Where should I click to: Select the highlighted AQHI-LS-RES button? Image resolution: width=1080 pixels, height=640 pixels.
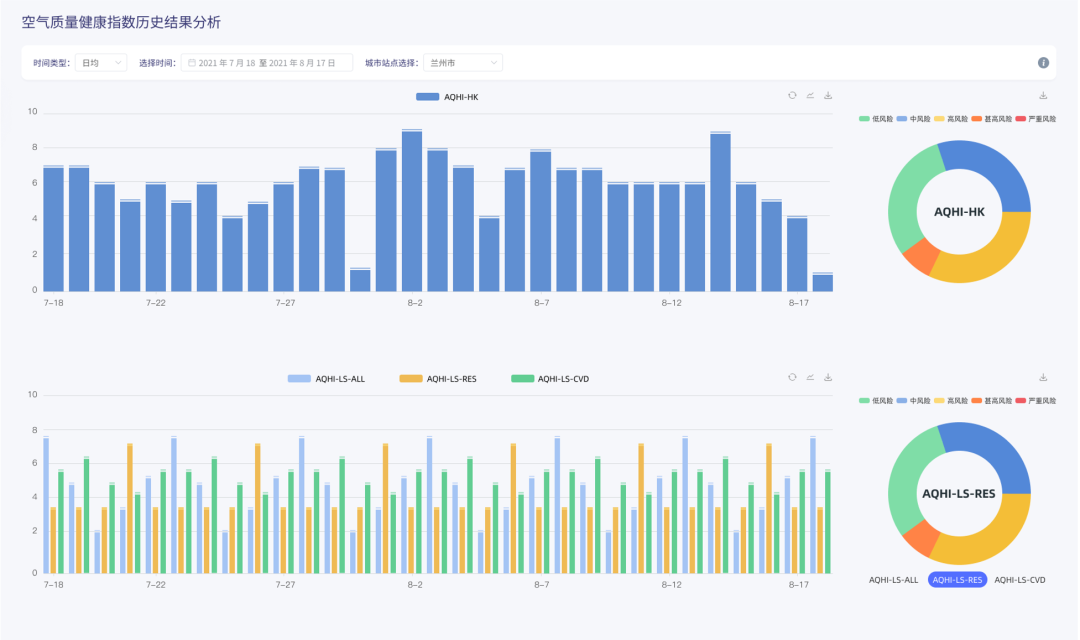coord(957,580)
